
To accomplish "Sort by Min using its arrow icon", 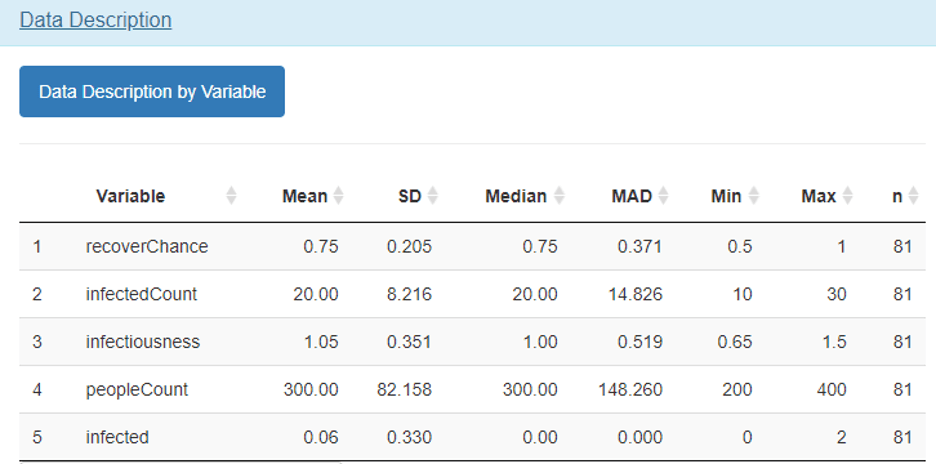I will (753, 196).
